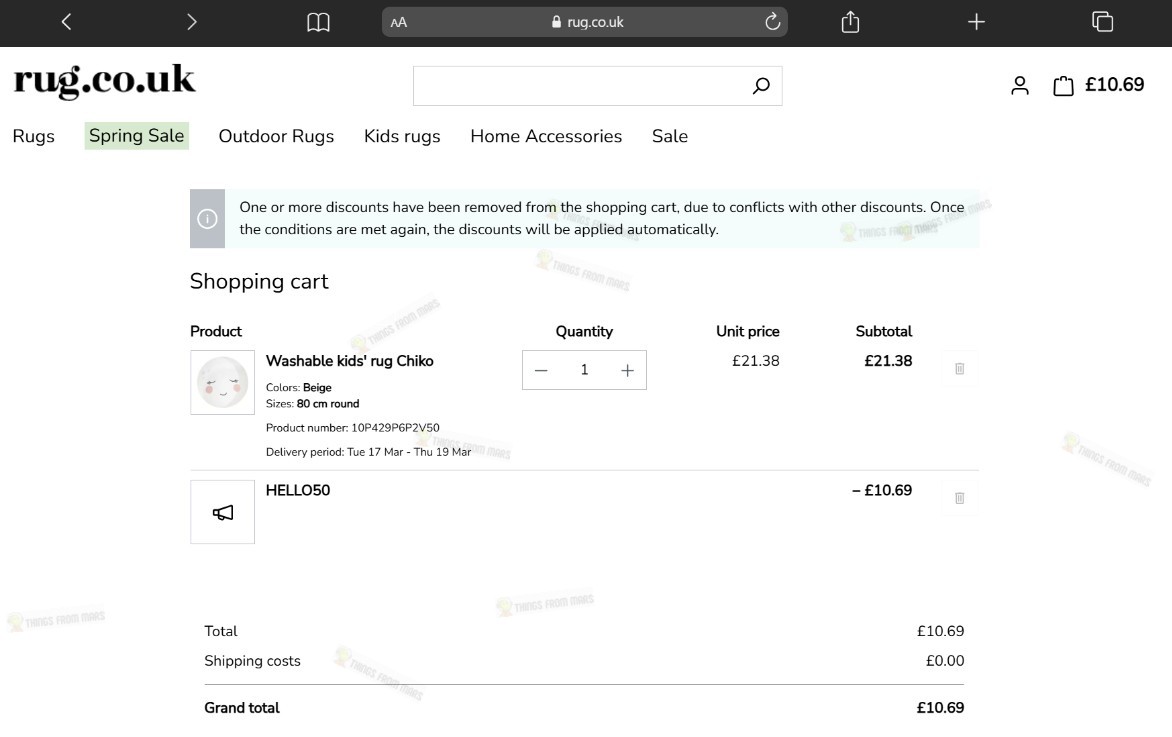Click the Quantity column header
This screenshot has width=1172, height=737.
[x=584, y=331]
